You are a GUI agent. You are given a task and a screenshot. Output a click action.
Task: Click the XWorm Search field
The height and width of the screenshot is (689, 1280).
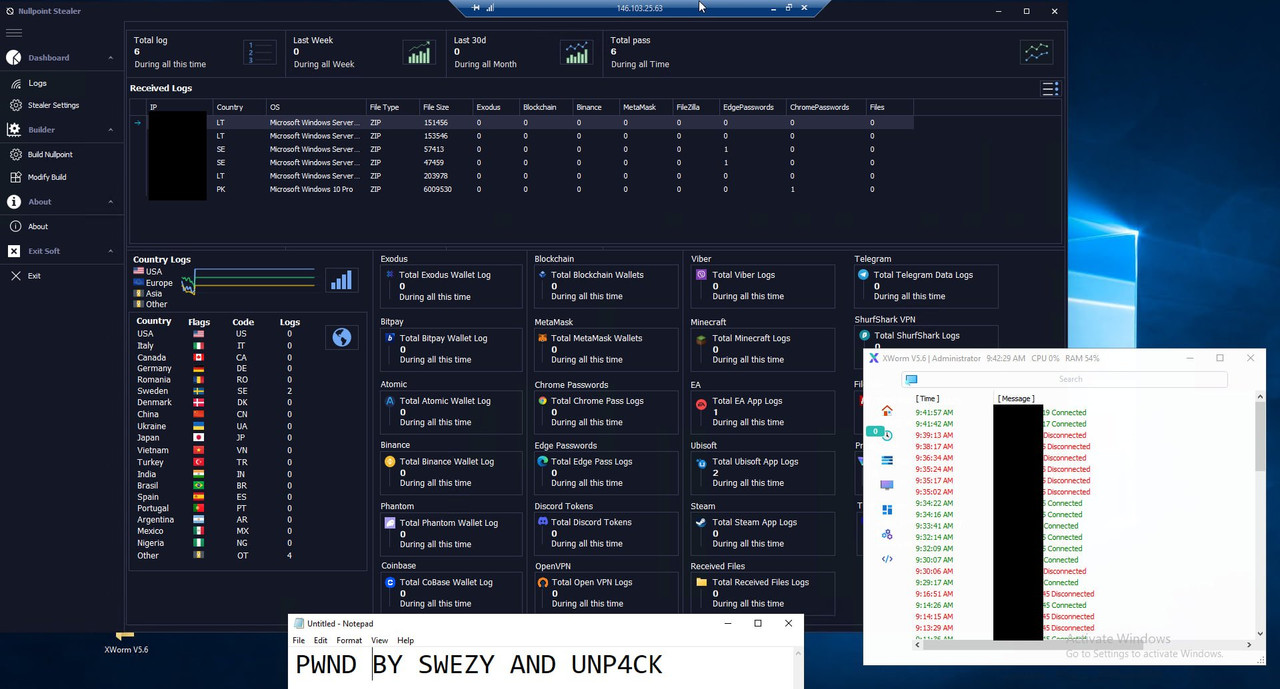pyautogui.click(x=1064, y=379)
